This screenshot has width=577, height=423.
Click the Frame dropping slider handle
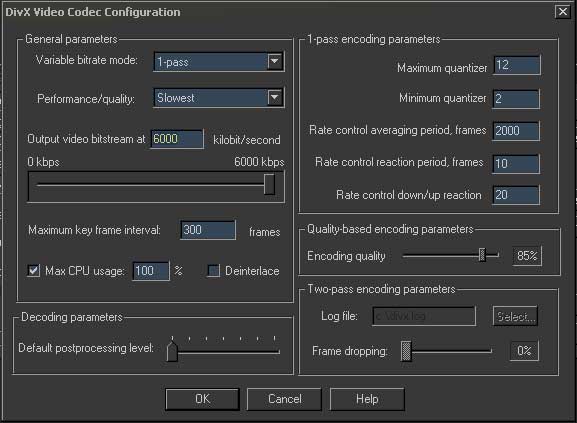(x=406, y=351)
